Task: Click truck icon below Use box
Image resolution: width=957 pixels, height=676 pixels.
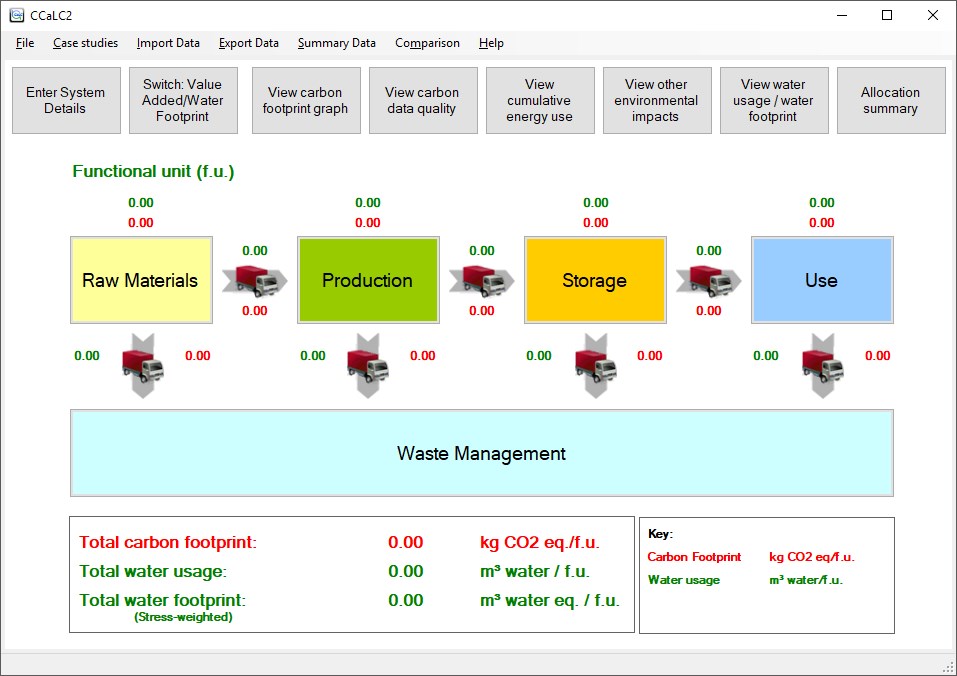Action: [x=823, y=366]
